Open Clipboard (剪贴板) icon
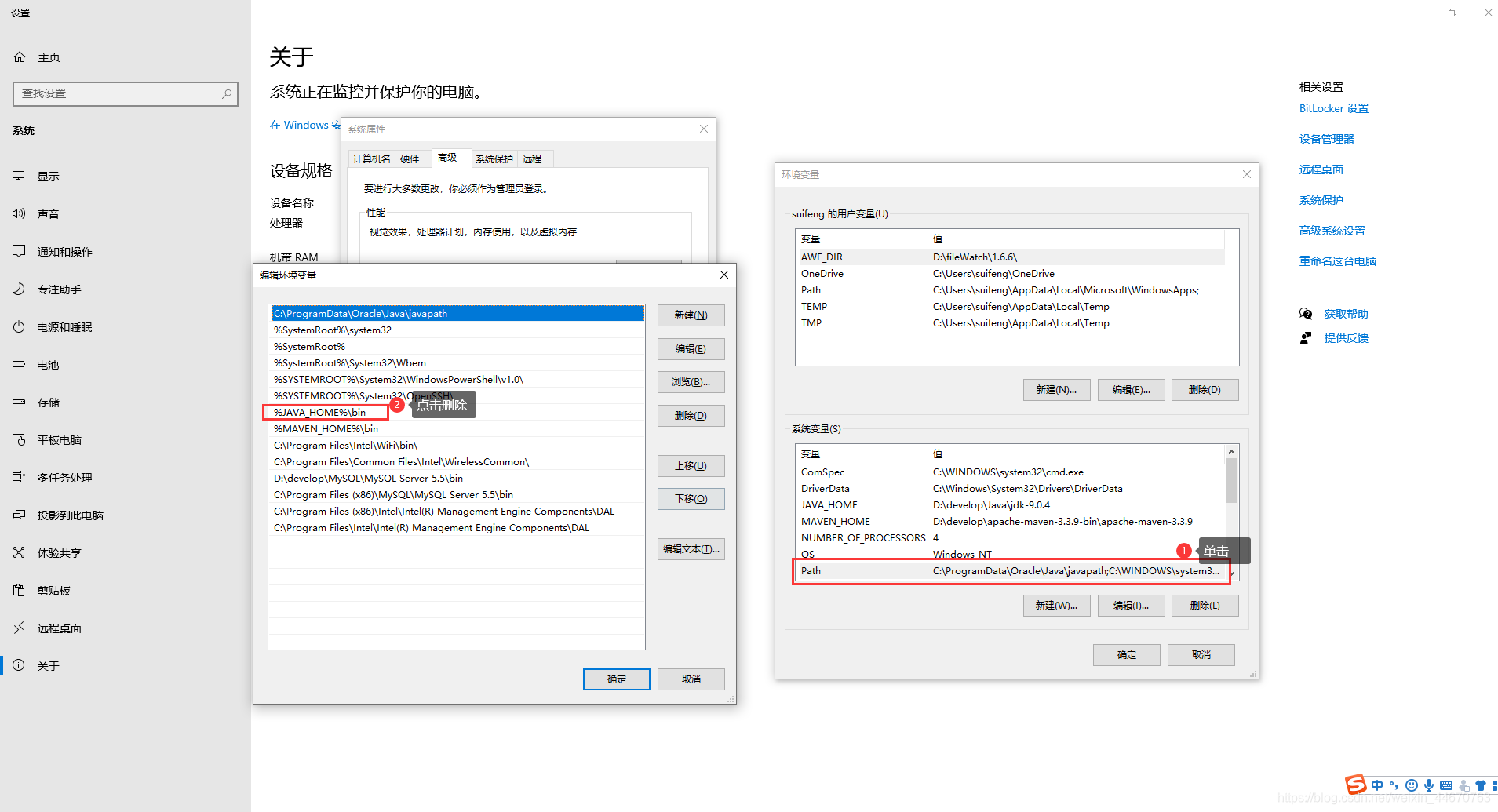Viewport: 1498px width, 812px height. pyautogui.click(x=19, y=590)
